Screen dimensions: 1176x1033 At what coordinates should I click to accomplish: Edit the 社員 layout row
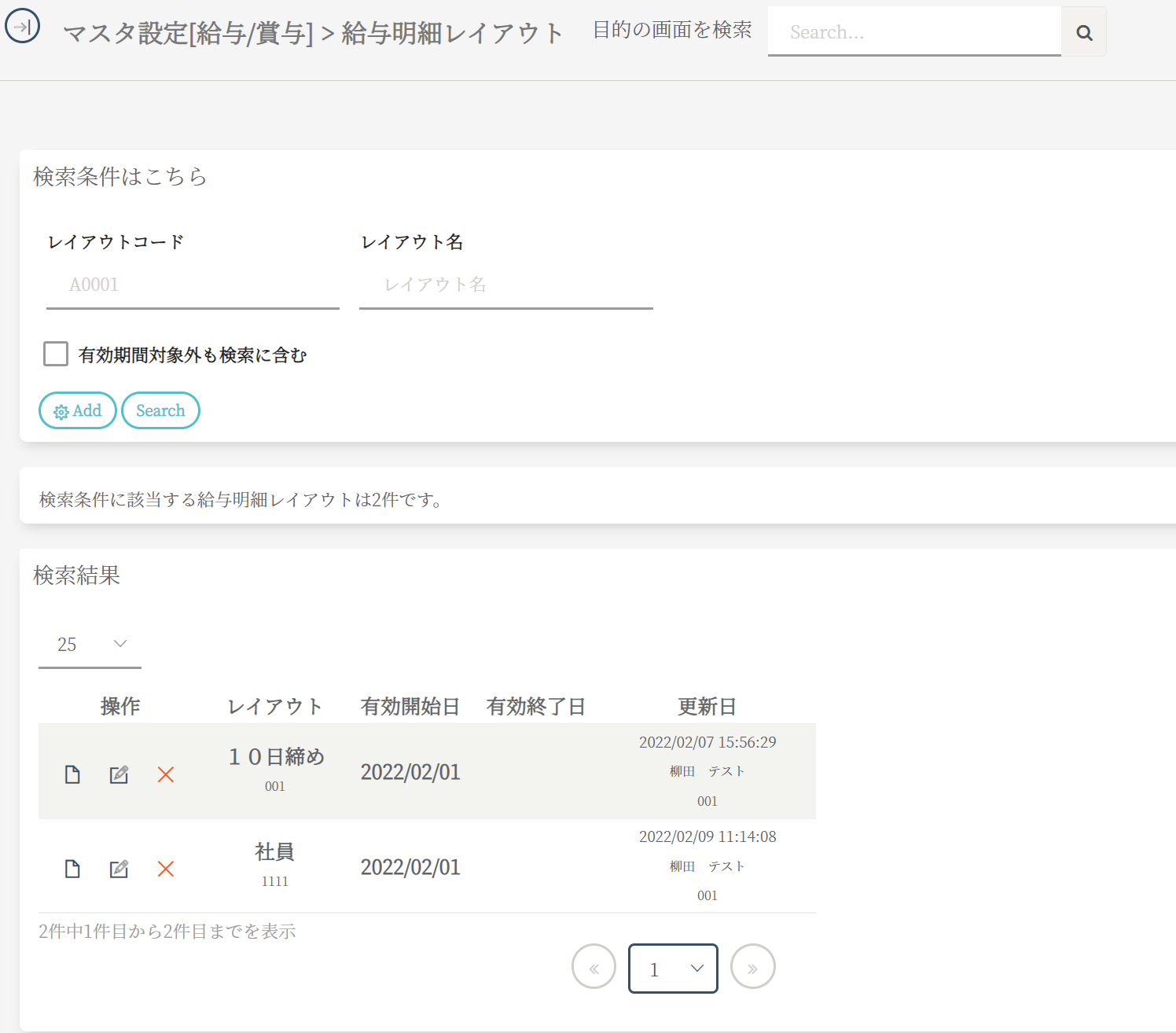click(x=119, y=869)
